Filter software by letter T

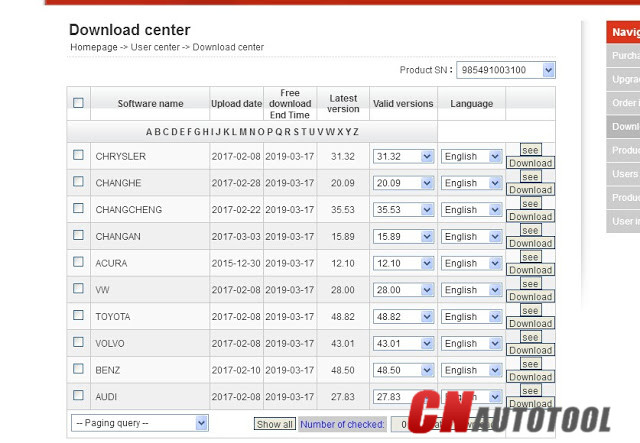coord(304,132)
